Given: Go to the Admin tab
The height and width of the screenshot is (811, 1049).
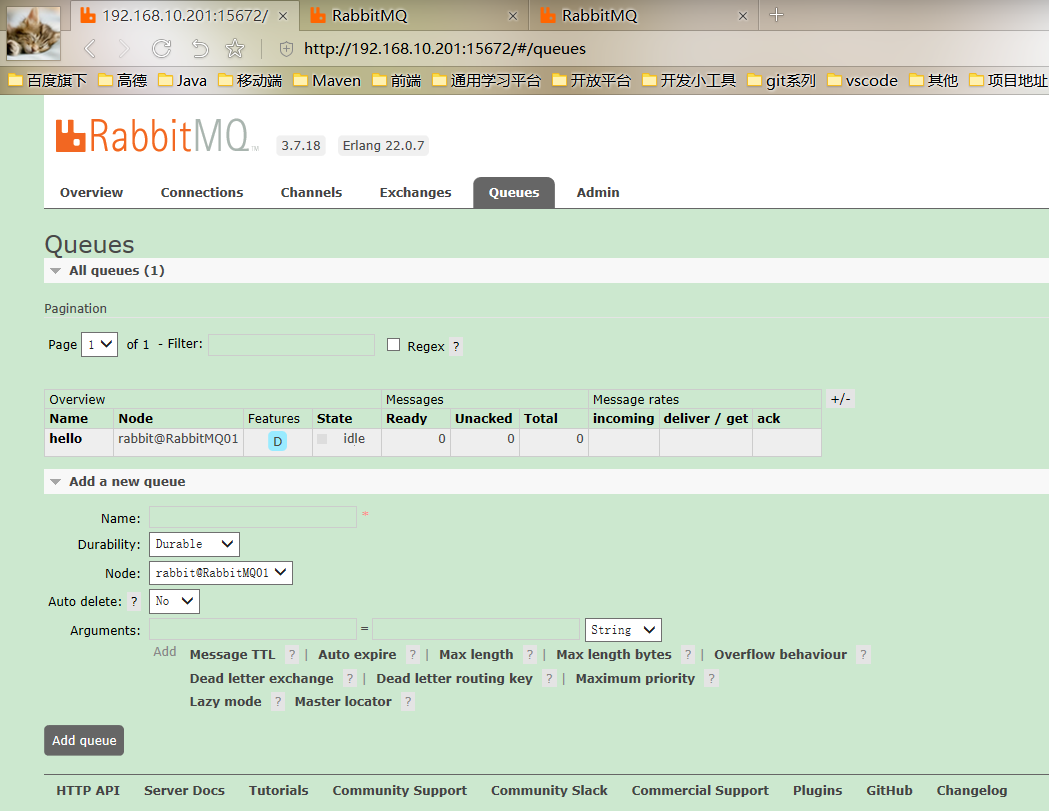Looking at the screenshot, I should pyautogui.click(x=598, y=193).
